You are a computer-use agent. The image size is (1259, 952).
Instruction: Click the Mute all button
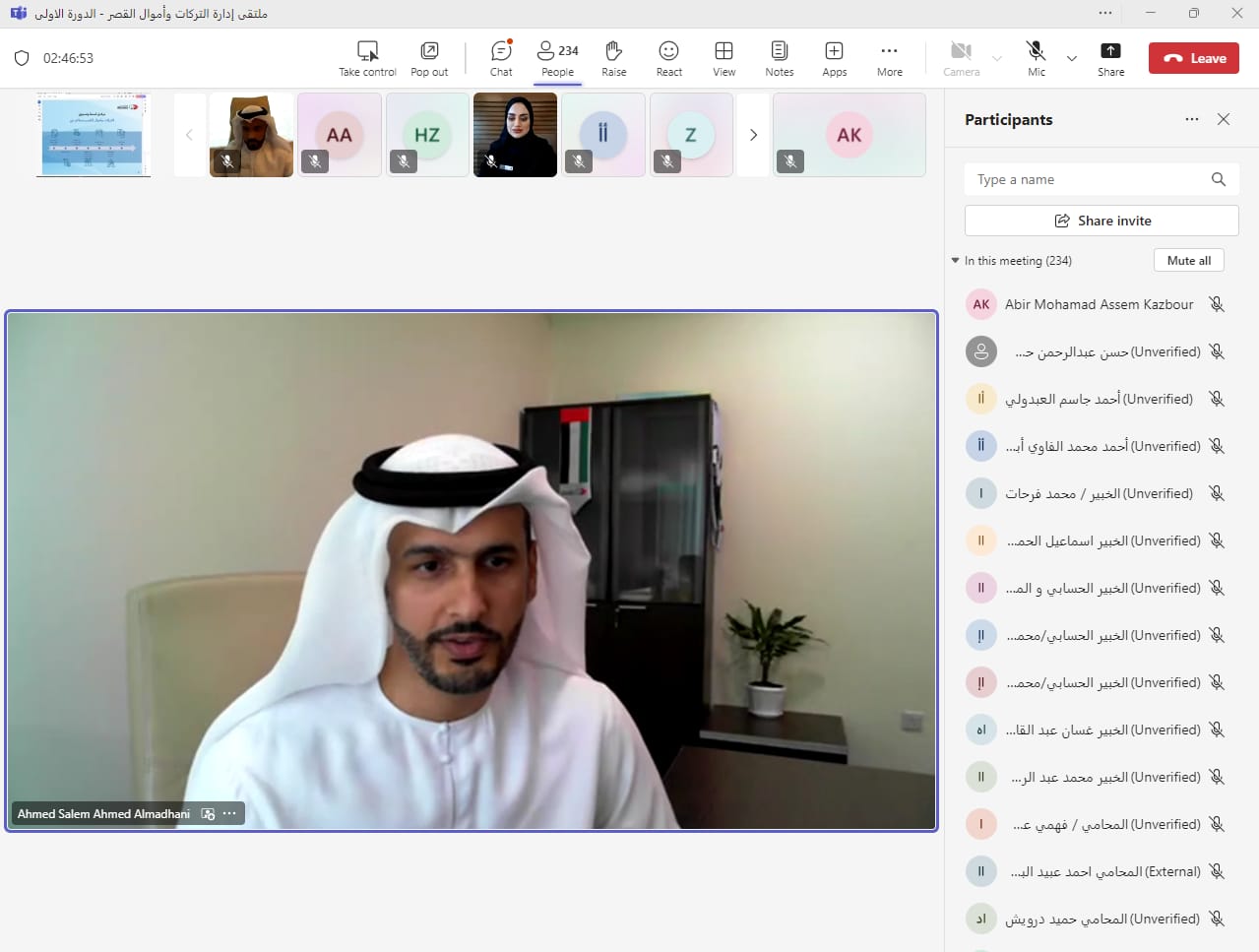click(1188, 260)
